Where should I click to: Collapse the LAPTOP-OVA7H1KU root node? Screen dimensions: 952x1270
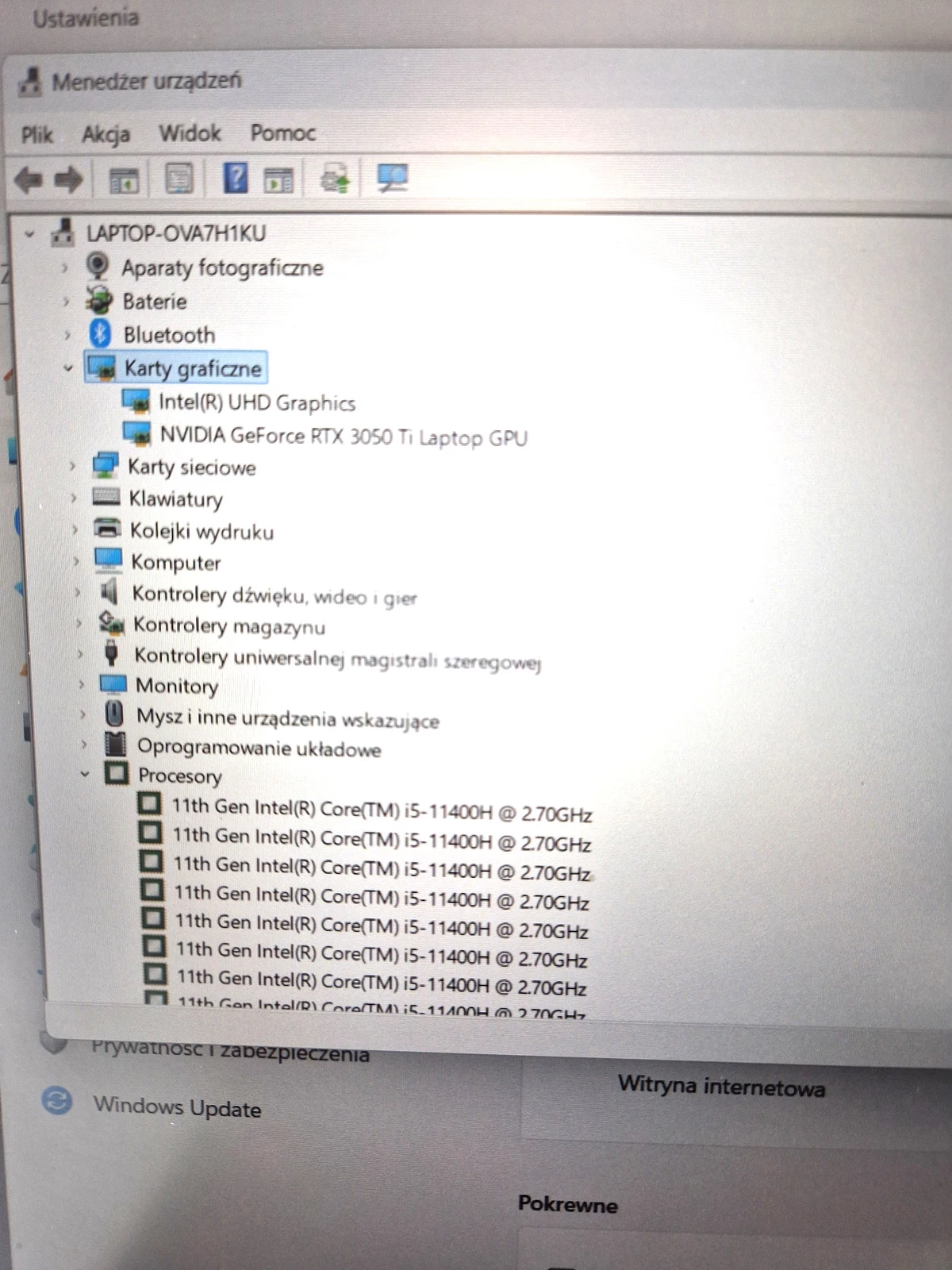pyautogui.click(x=29, y=234)
